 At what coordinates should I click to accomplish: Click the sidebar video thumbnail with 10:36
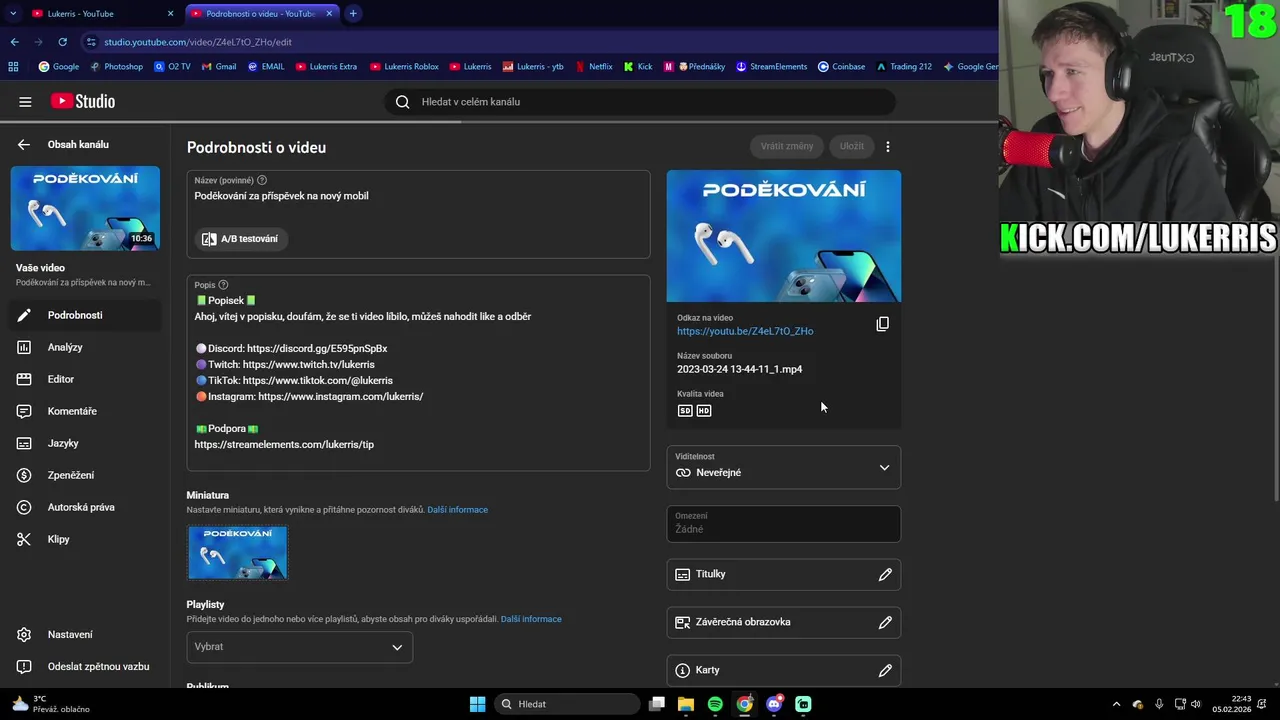[85, 208]
